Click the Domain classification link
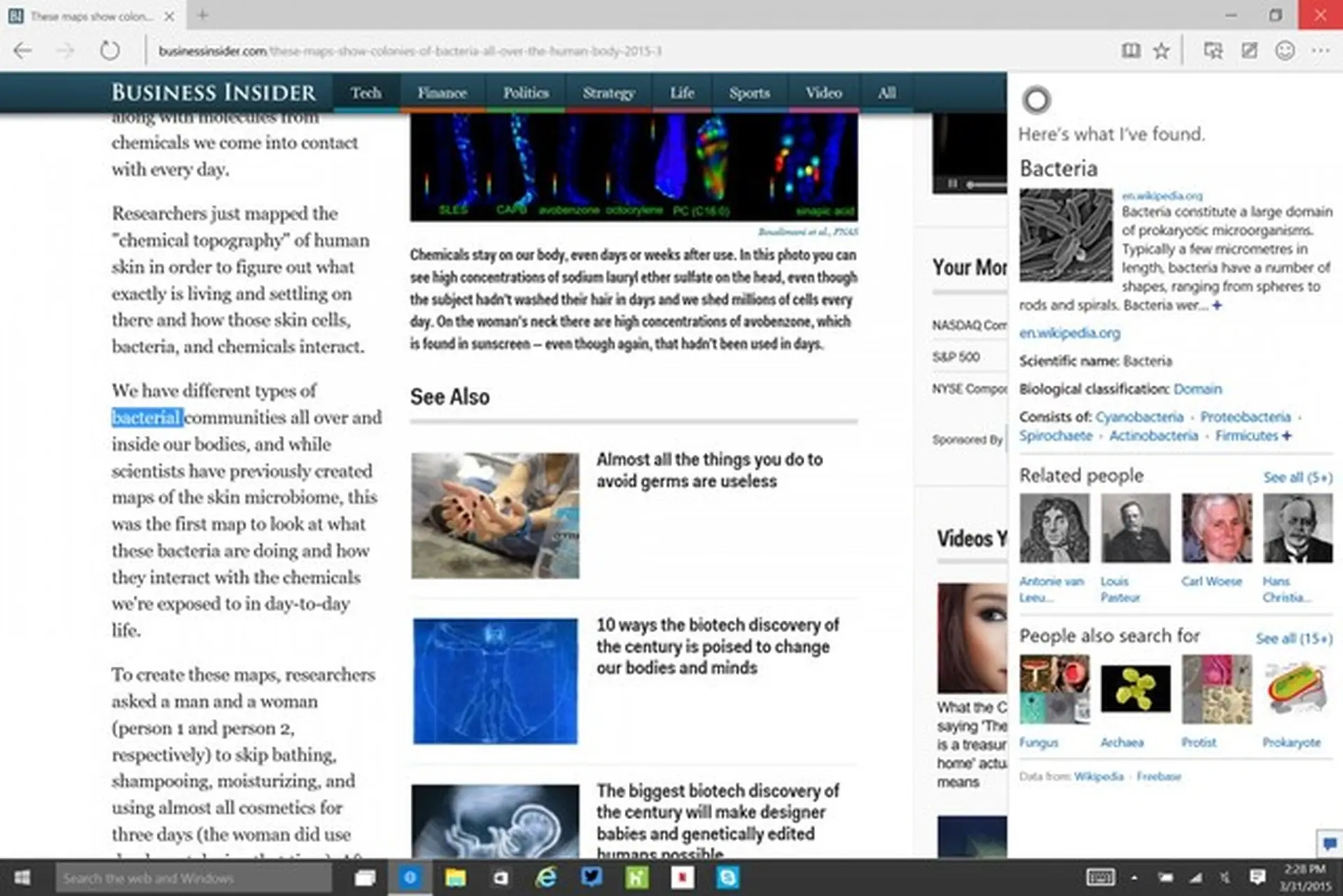Image resolution: width=1343 pixels, height=896 pixels. [1198, 389]
